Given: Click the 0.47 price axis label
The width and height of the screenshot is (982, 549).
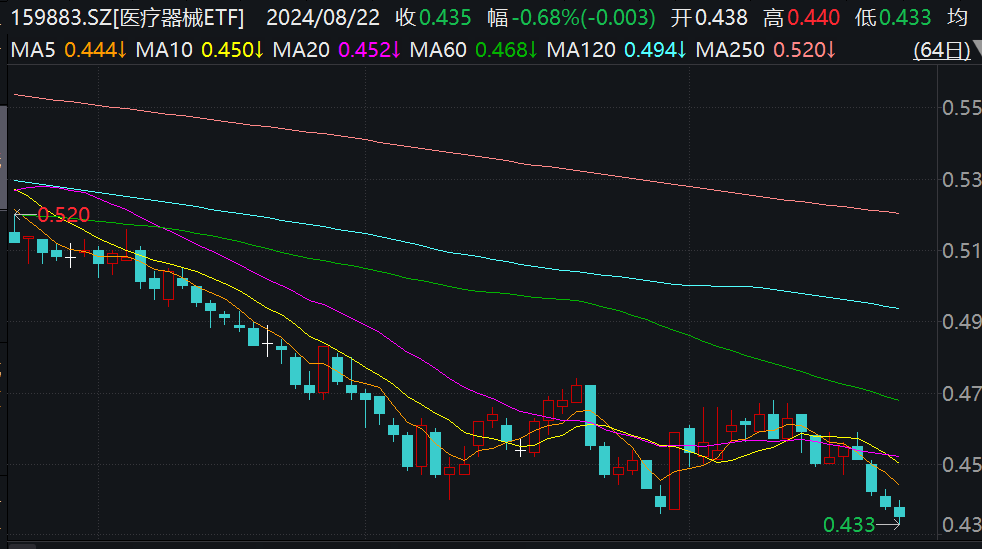Looking at the screenshot, I should click(x=961, y=394).
